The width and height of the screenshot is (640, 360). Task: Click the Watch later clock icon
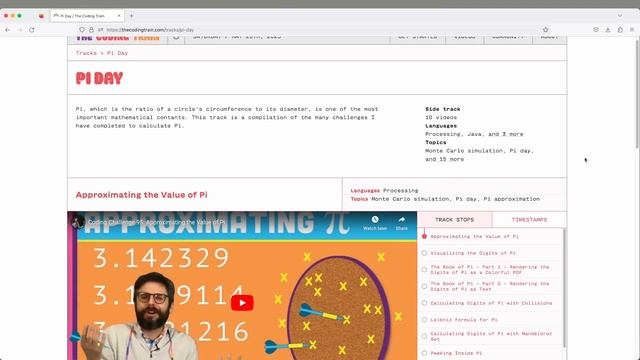[375, 219]
